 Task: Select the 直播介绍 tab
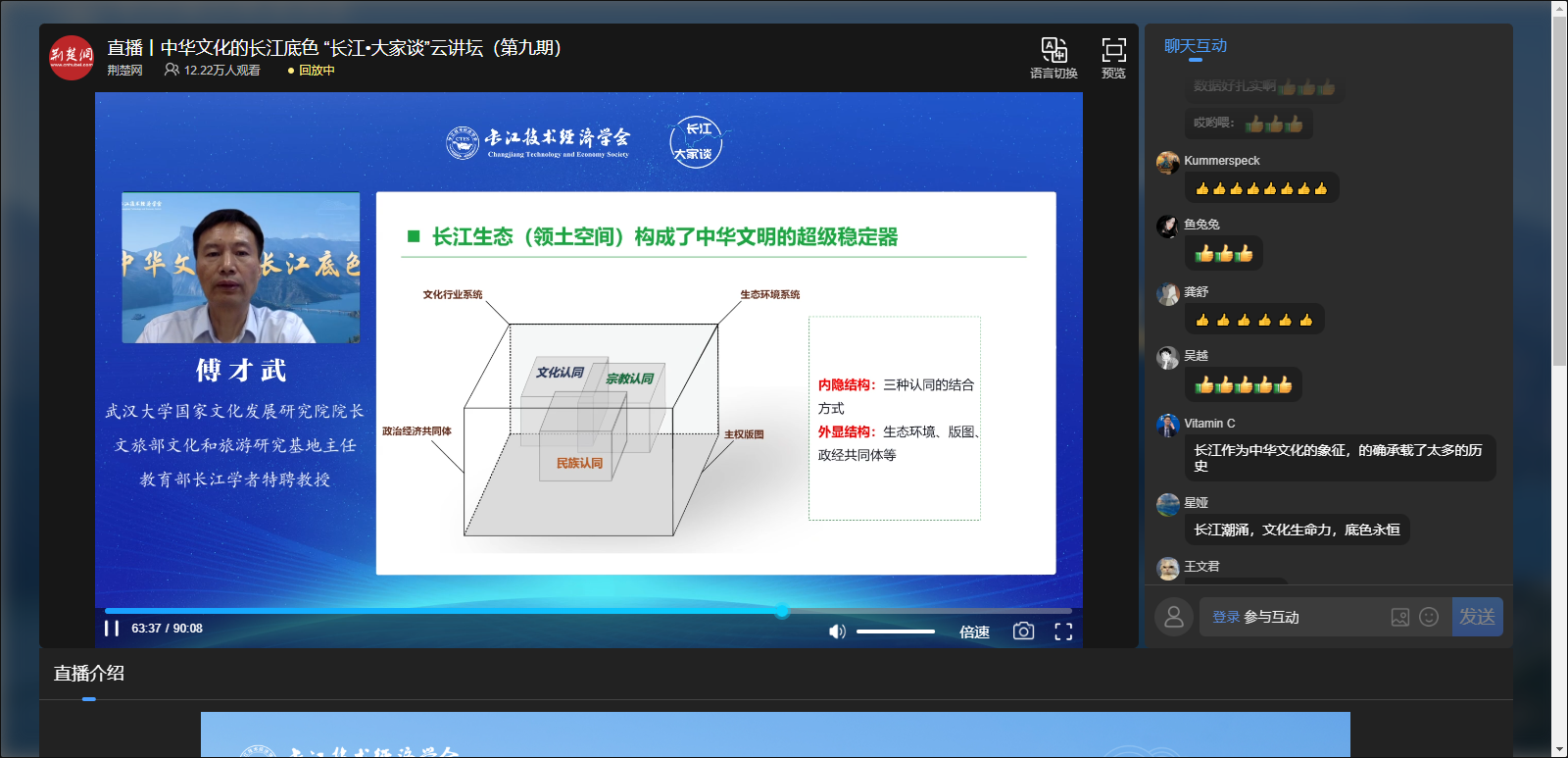pyautogui.click(x=88, y=674)
